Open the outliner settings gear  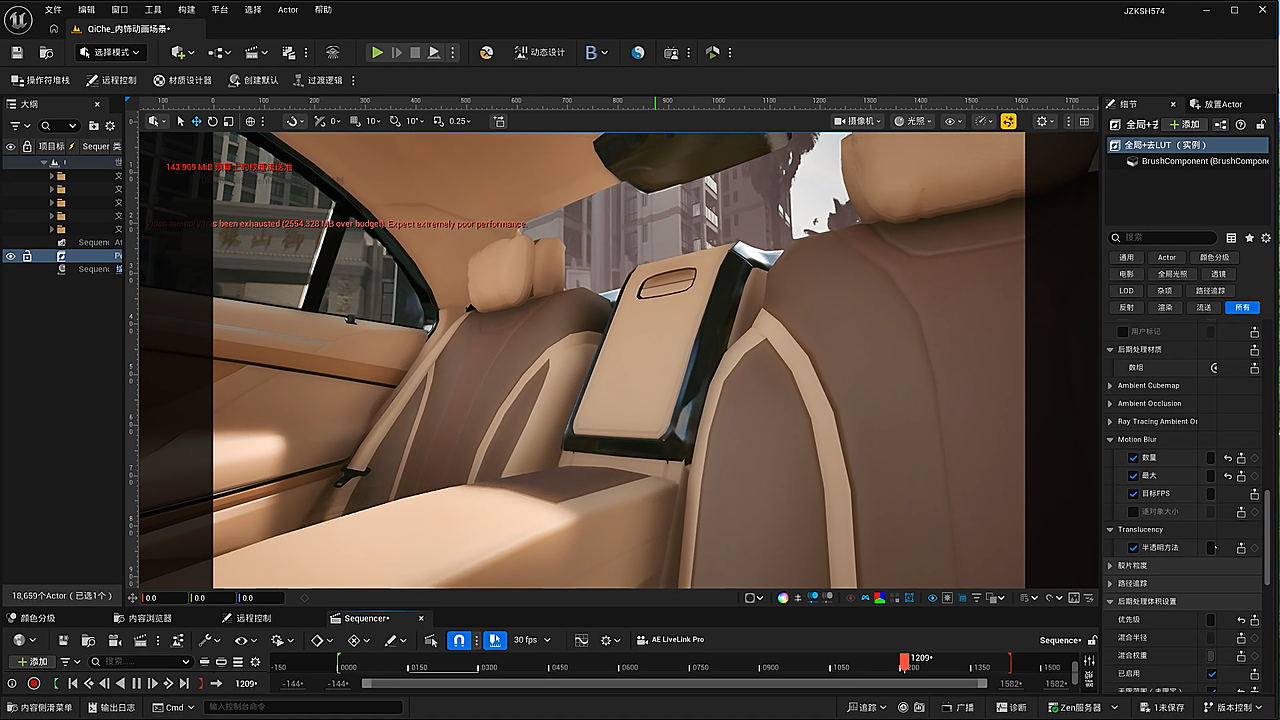pos(110,126)
